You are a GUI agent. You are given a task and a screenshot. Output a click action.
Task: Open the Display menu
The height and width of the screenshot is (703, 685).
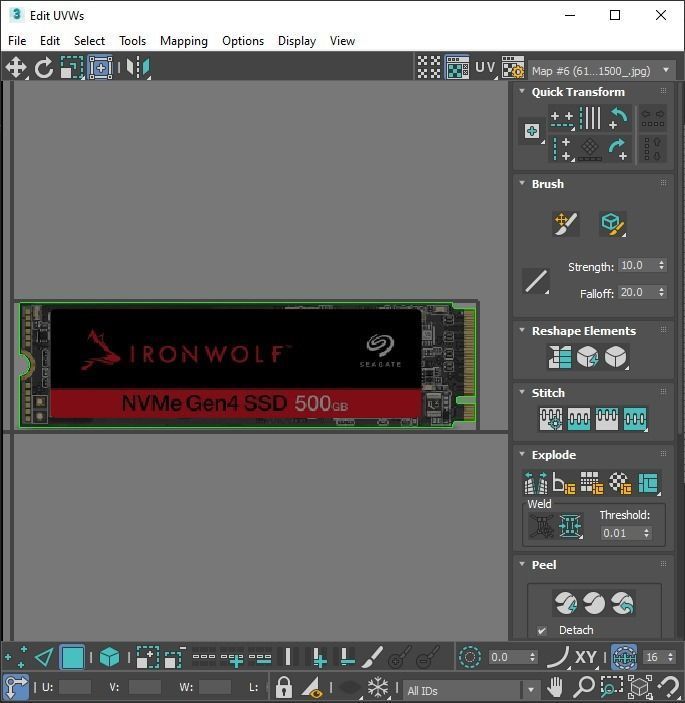click(297, 41)
